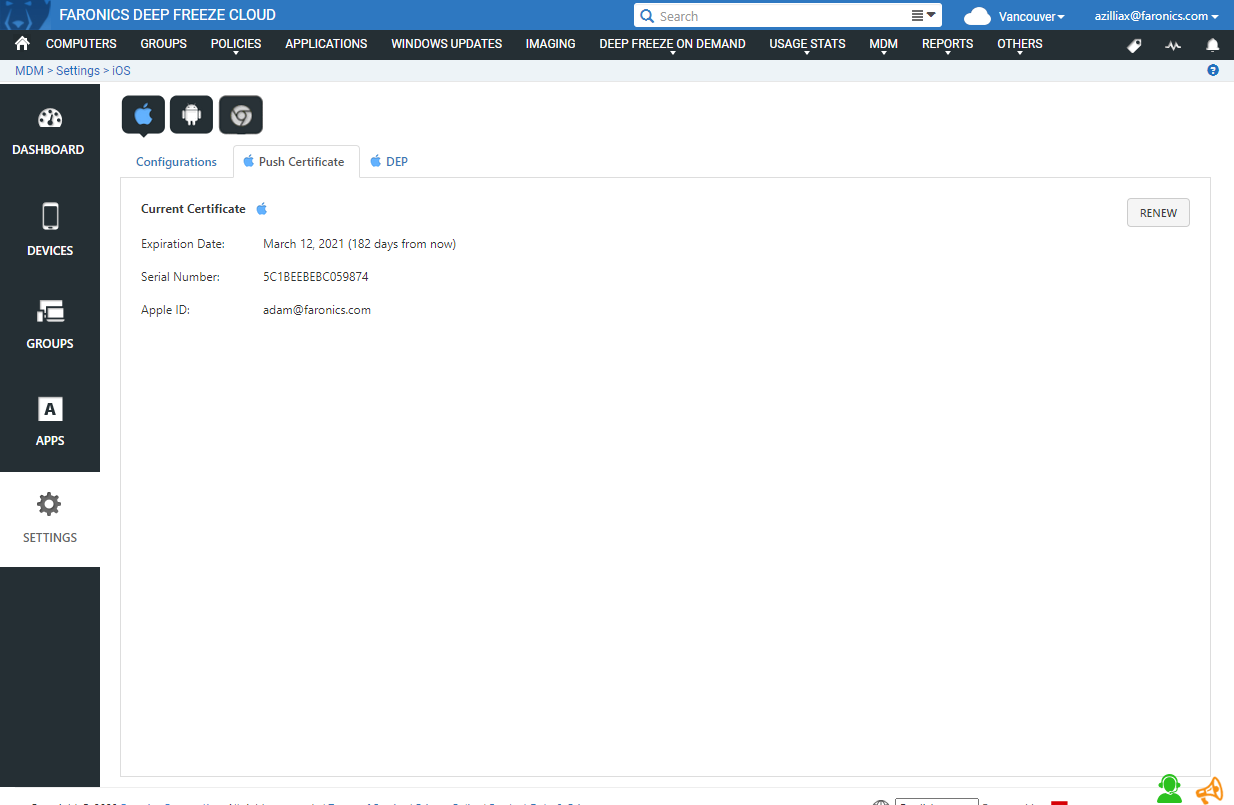Select the Chrome platform icon
The height and width of the screenshot is (805, 1234).
[240, 115]
